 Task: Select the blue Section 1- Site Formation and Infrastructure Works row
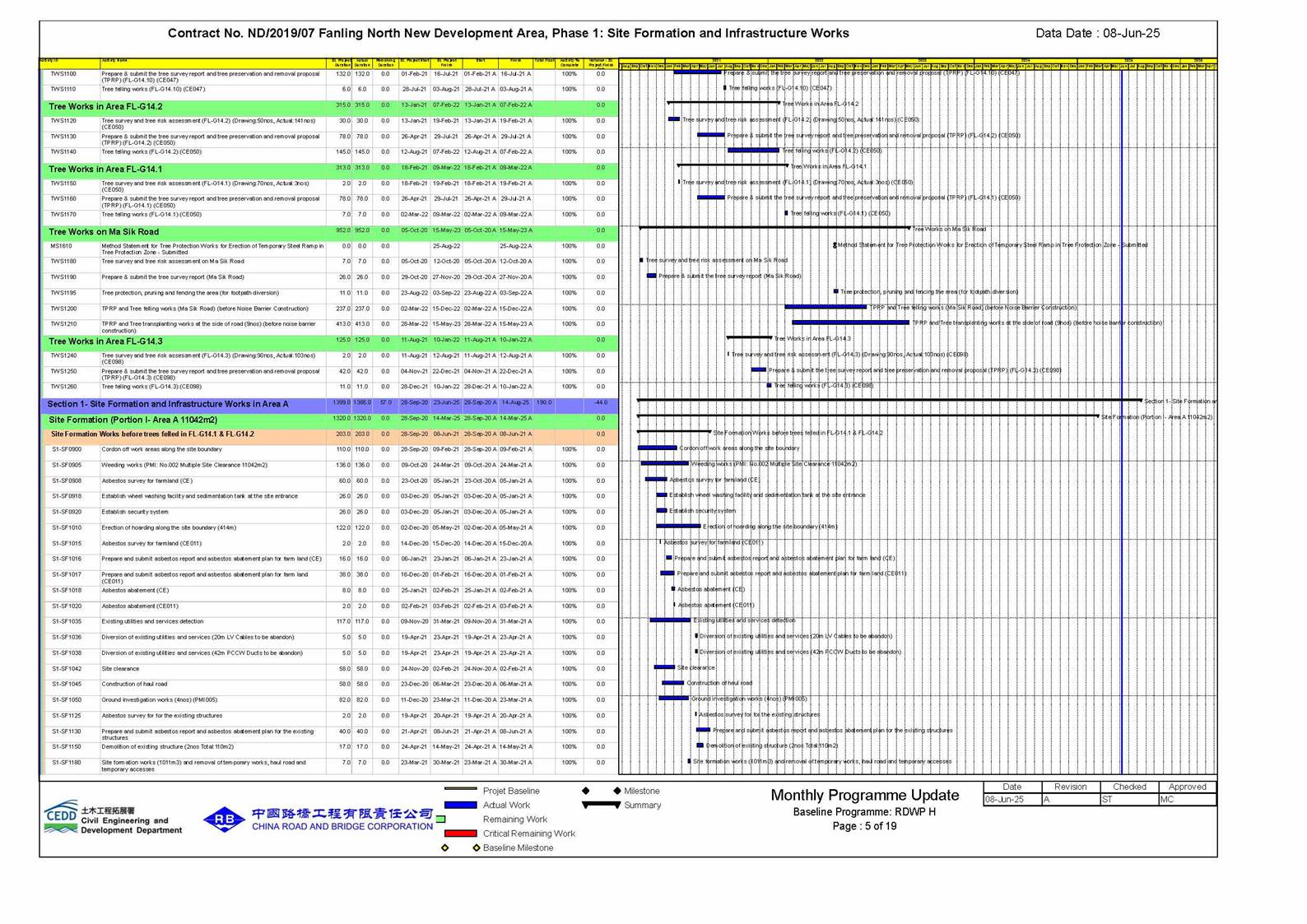pyautogui.click(x=329, y=404)
